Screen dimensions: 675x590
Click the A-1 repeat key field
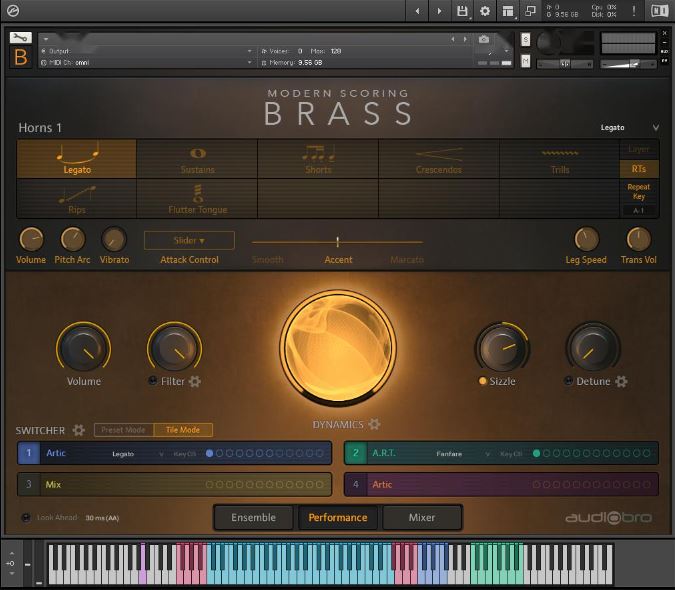coord(639,210)
